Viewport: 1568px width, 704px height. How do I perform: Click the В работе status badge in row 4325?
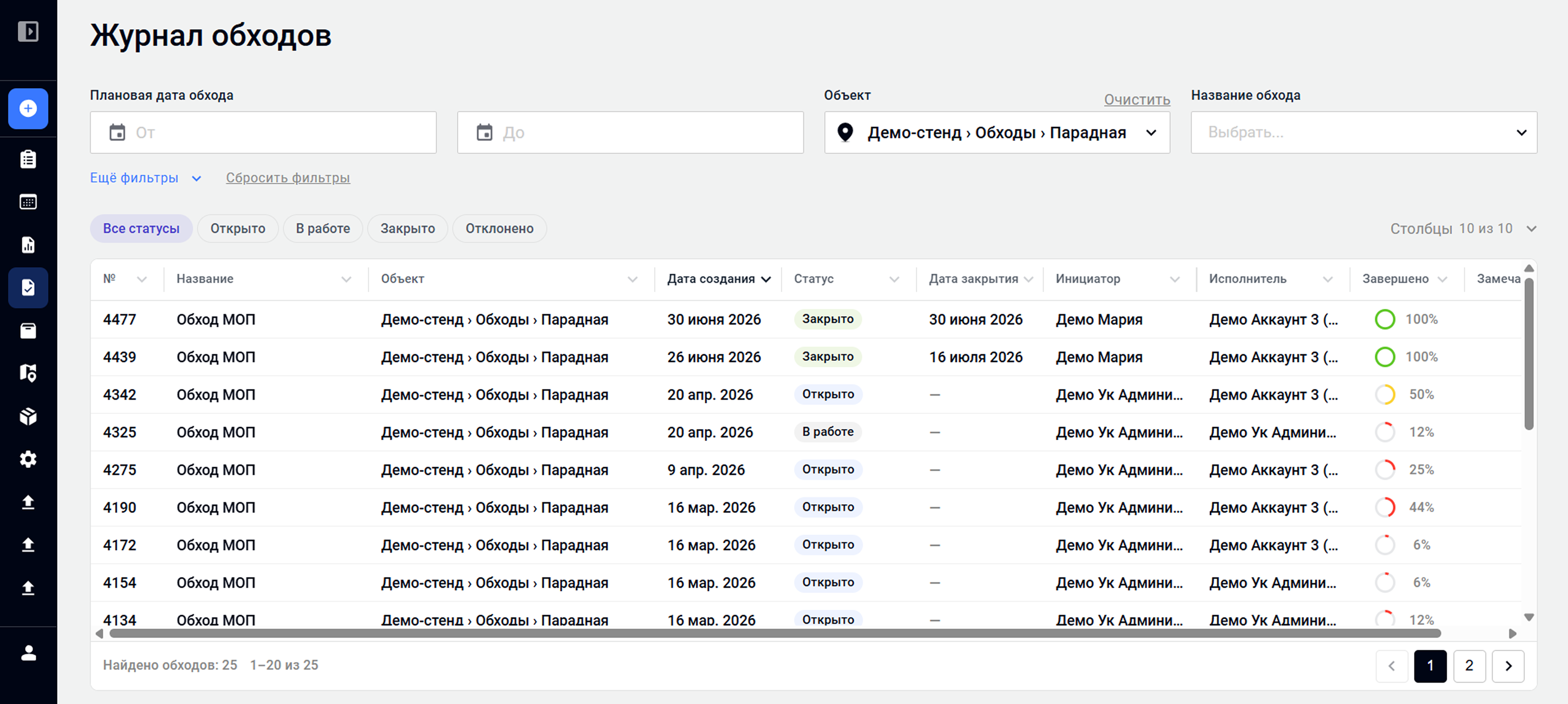[828, 432]
